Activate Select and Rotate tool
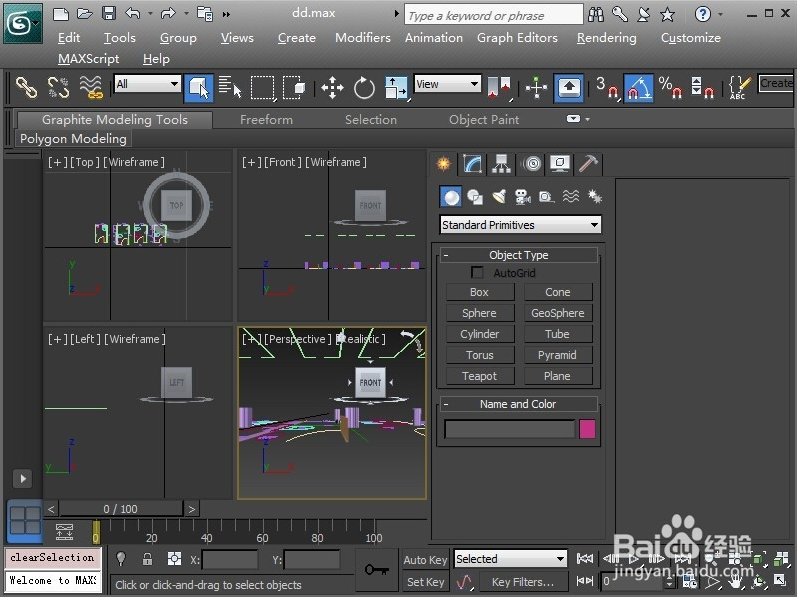Screen dimensions: 797x597 (364, 88)
